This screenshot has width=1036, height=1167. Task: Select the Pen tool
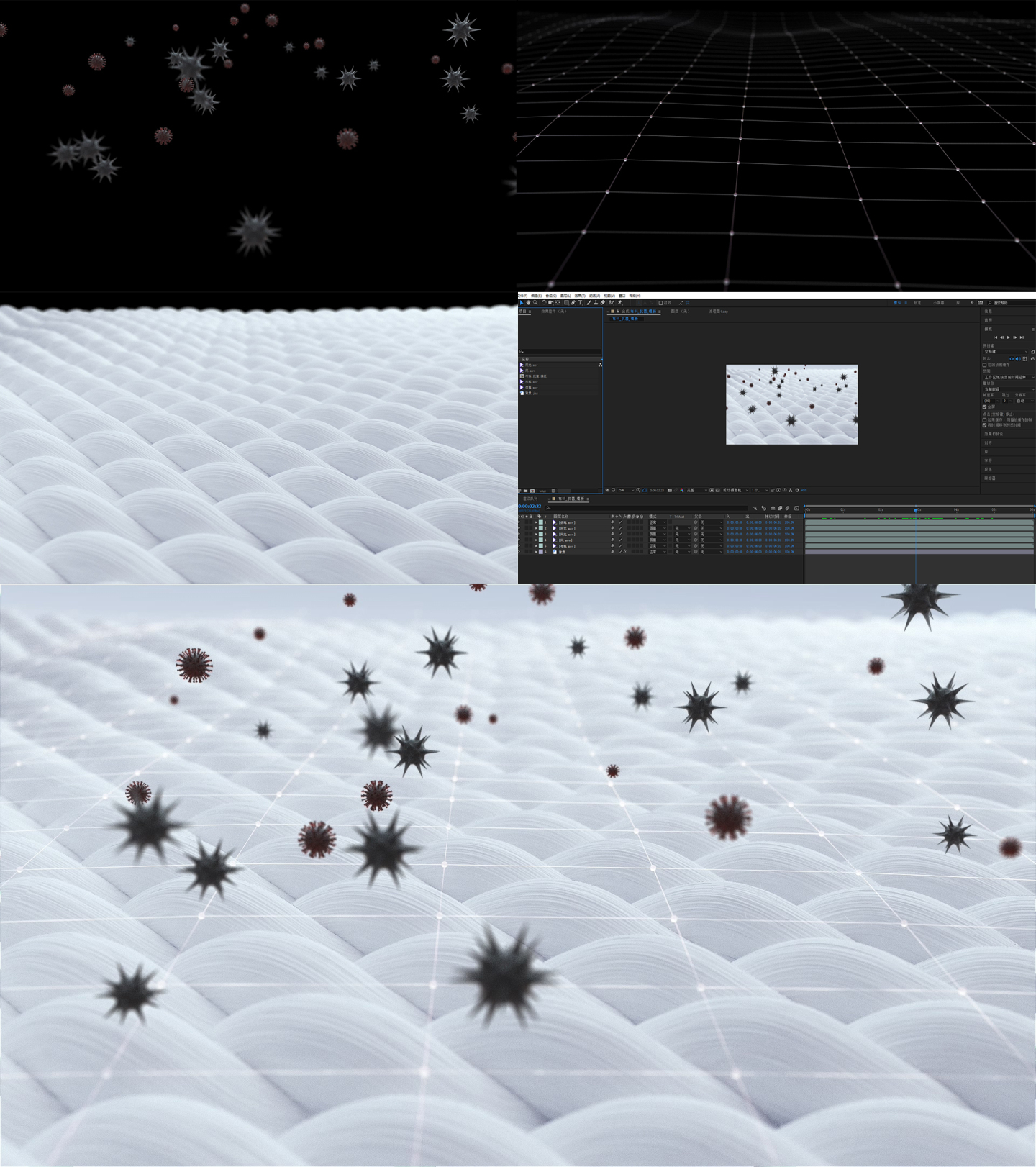pos(573,303)
